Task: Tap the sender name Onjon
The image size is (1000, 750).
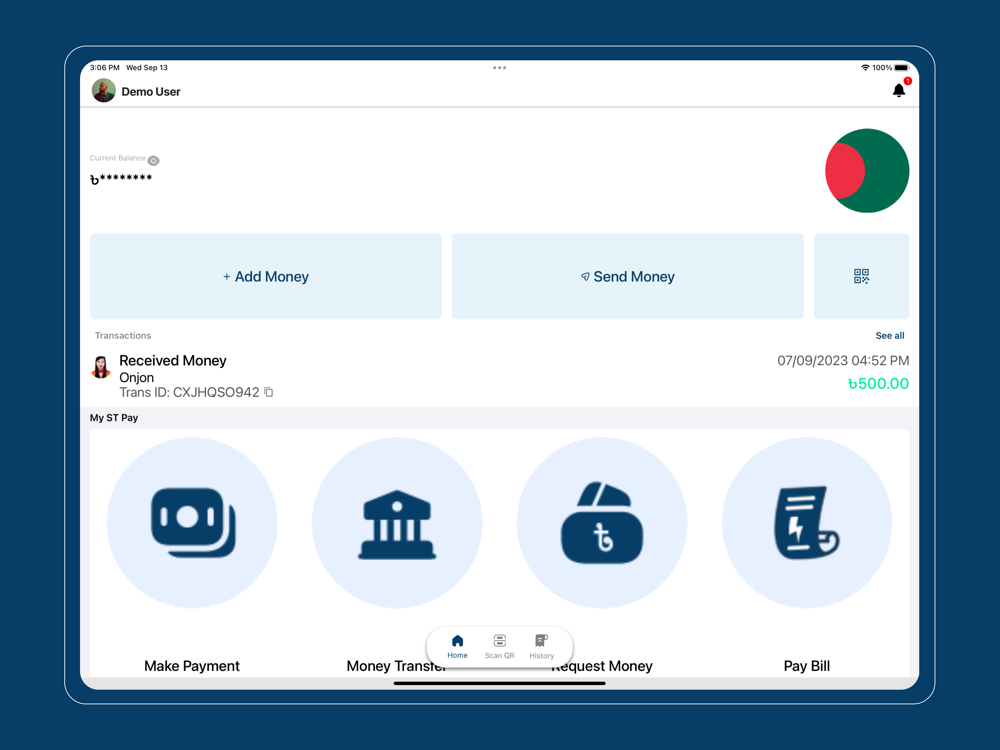Action: 136,378
